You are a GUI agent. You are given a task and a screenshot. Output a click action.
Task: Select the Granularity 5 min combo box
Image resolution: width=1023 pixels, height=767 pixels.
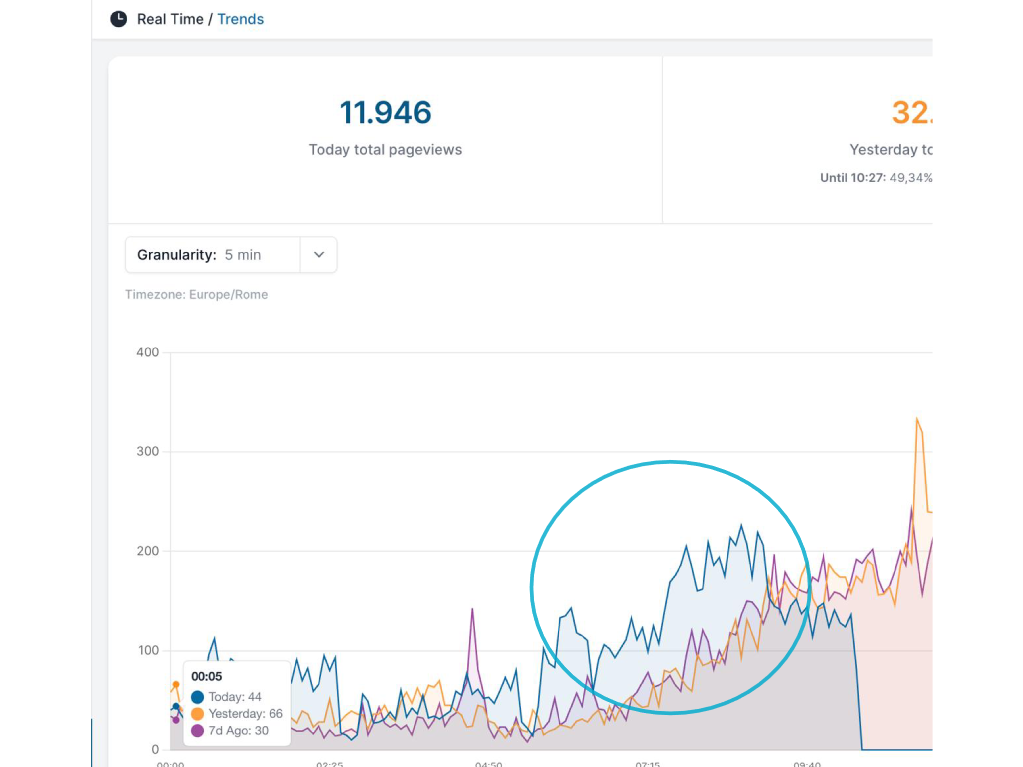(x=231, y=254)
